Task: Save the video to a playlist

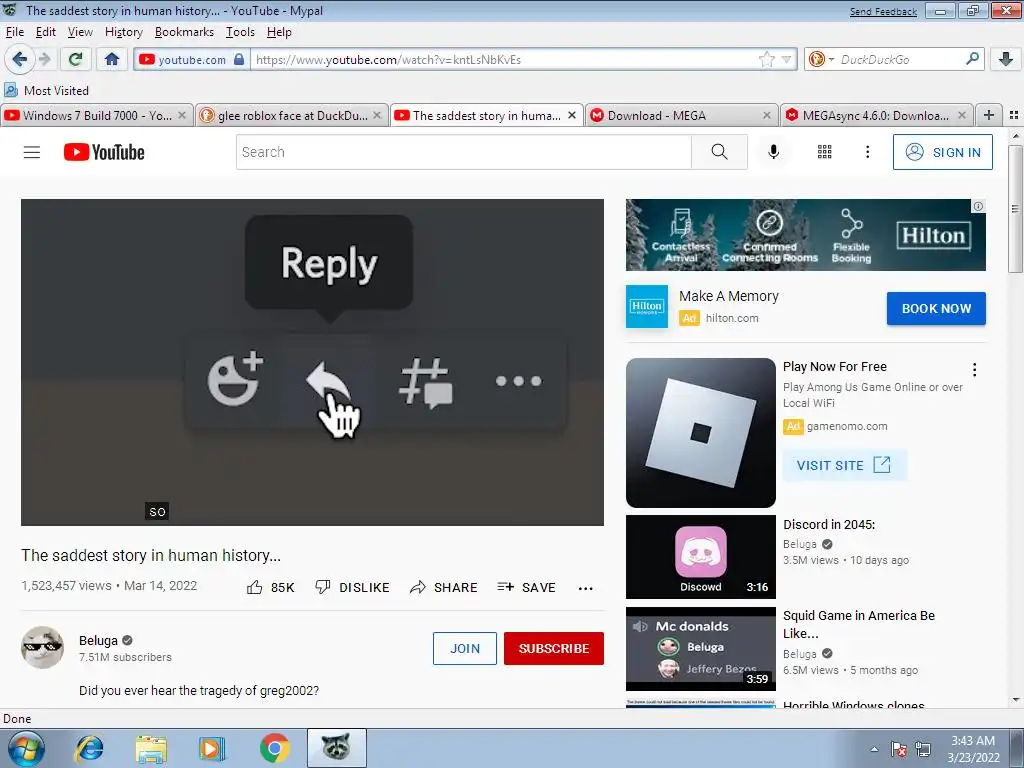Action: click(x=526, y=587)
